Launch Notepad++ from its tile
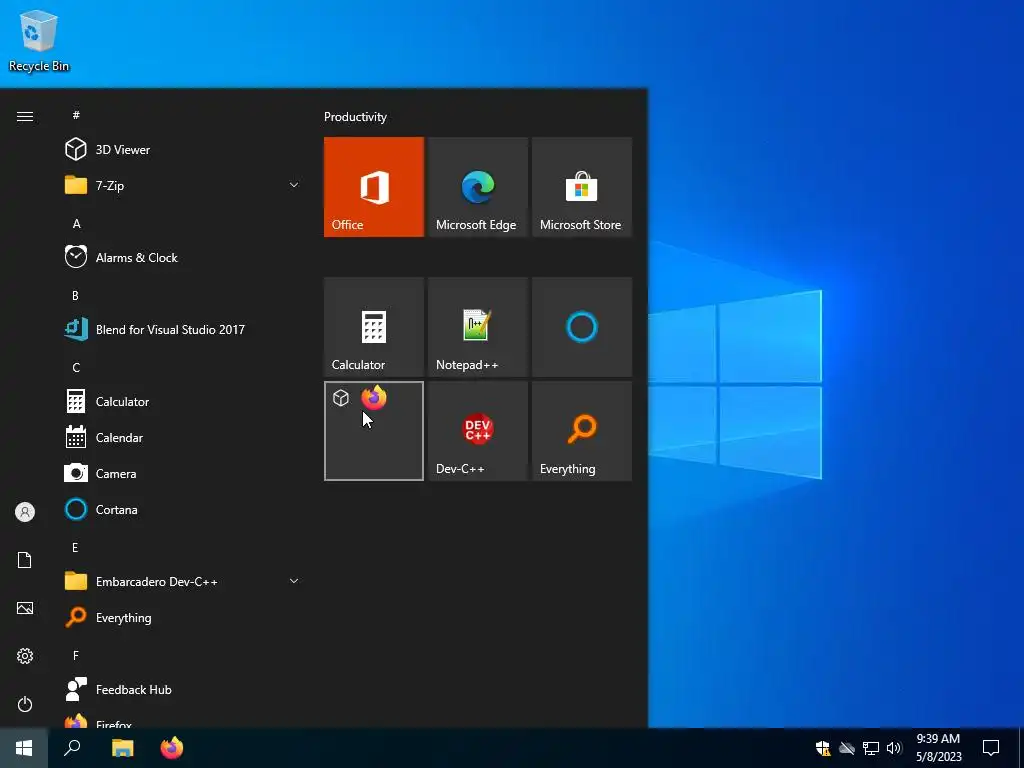The image size is (1024, 768). point(477,327)
